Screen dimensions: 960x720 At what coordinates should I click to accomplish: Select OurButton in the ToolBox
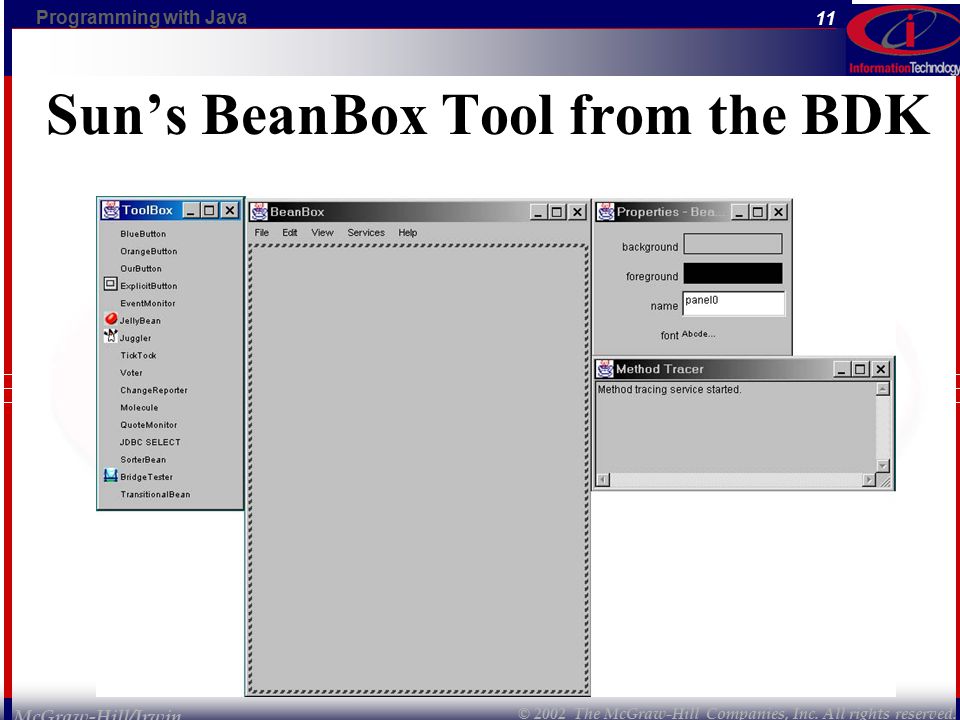pyautogui.click(x=141, y=268)
